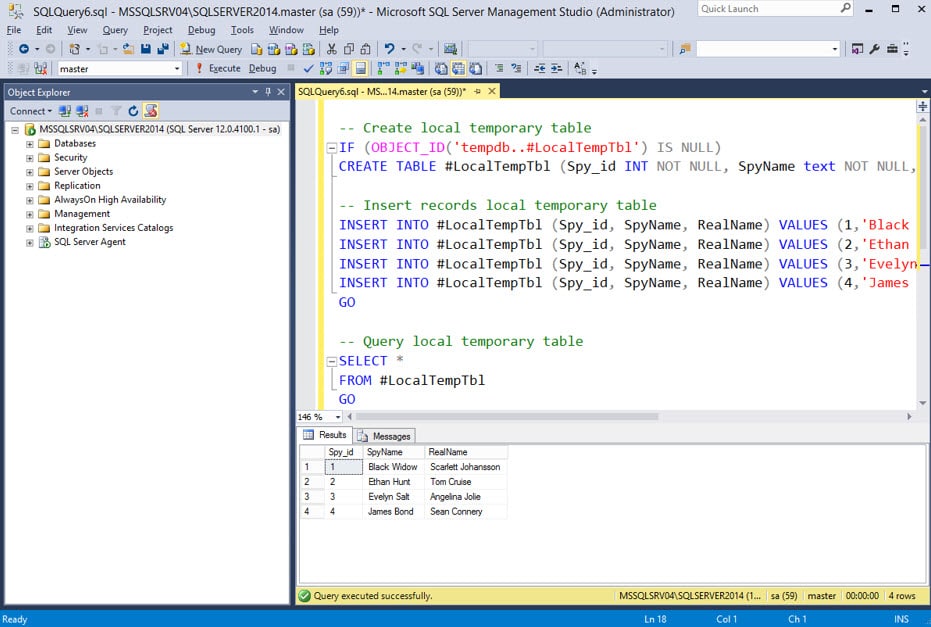The image size is (931, 627).
Task: Switch to the Messages tab
Action: [385, 436]
